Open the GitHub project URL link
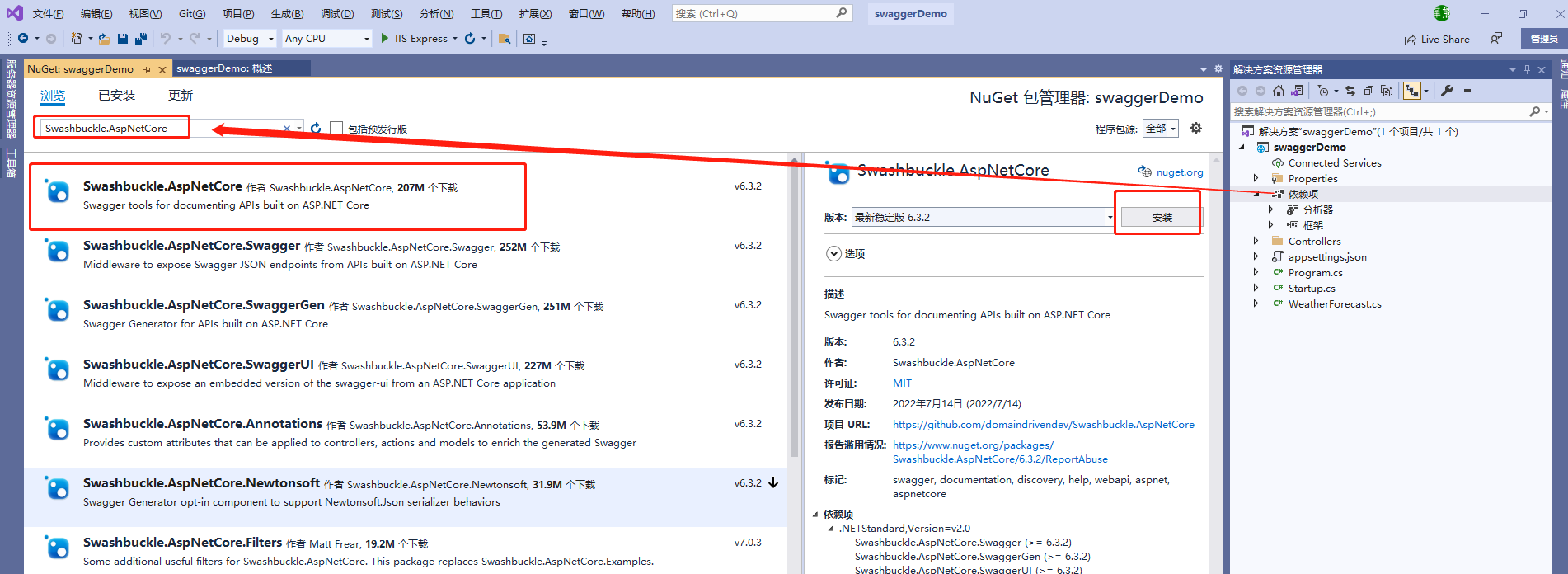Image resolution: width=1568 pixels, height=574 pixels. [1043, 424]
